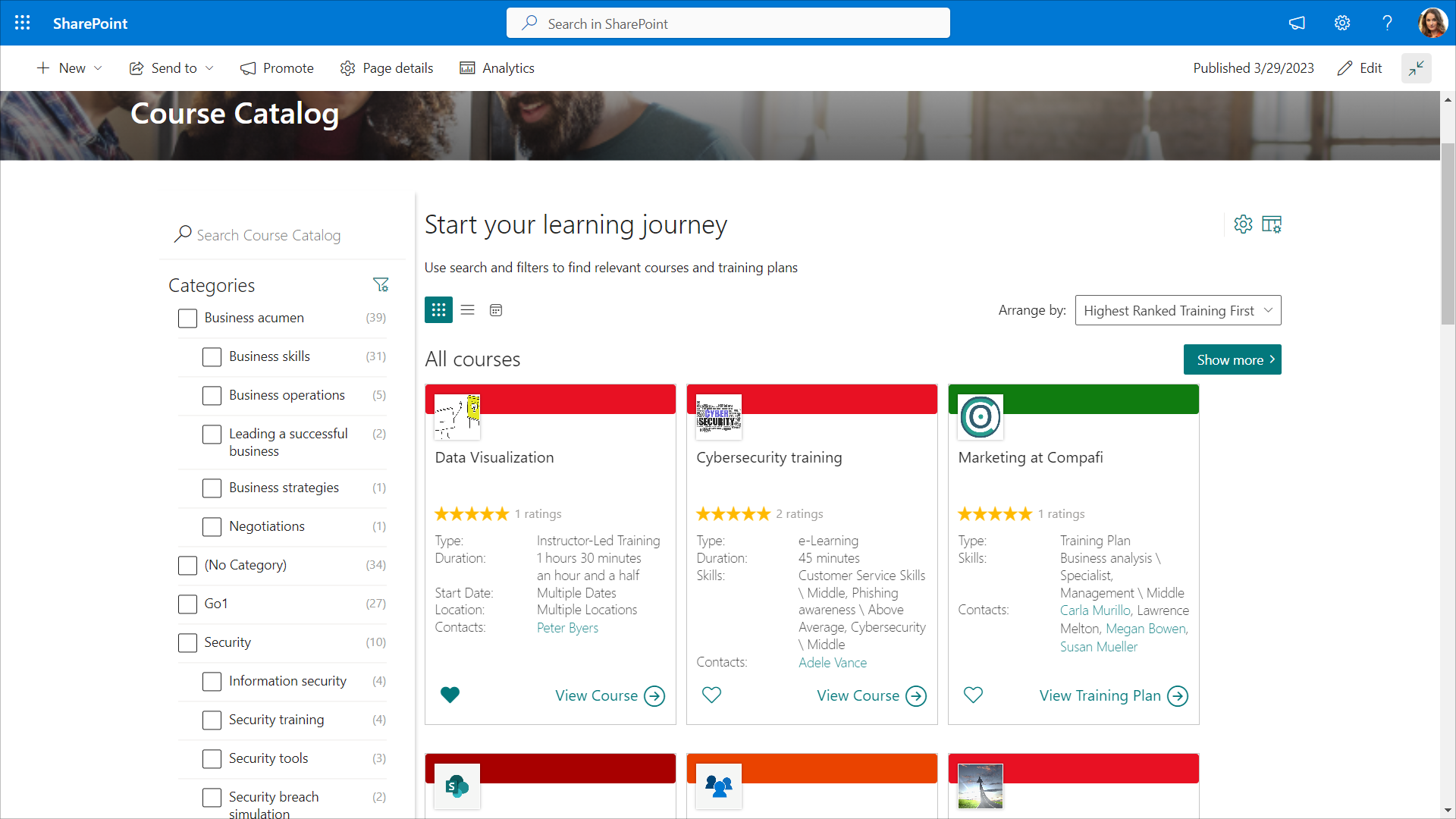Open the manage columns table icon
The width and height of the screenshot is (1456, 819).
1272,224
